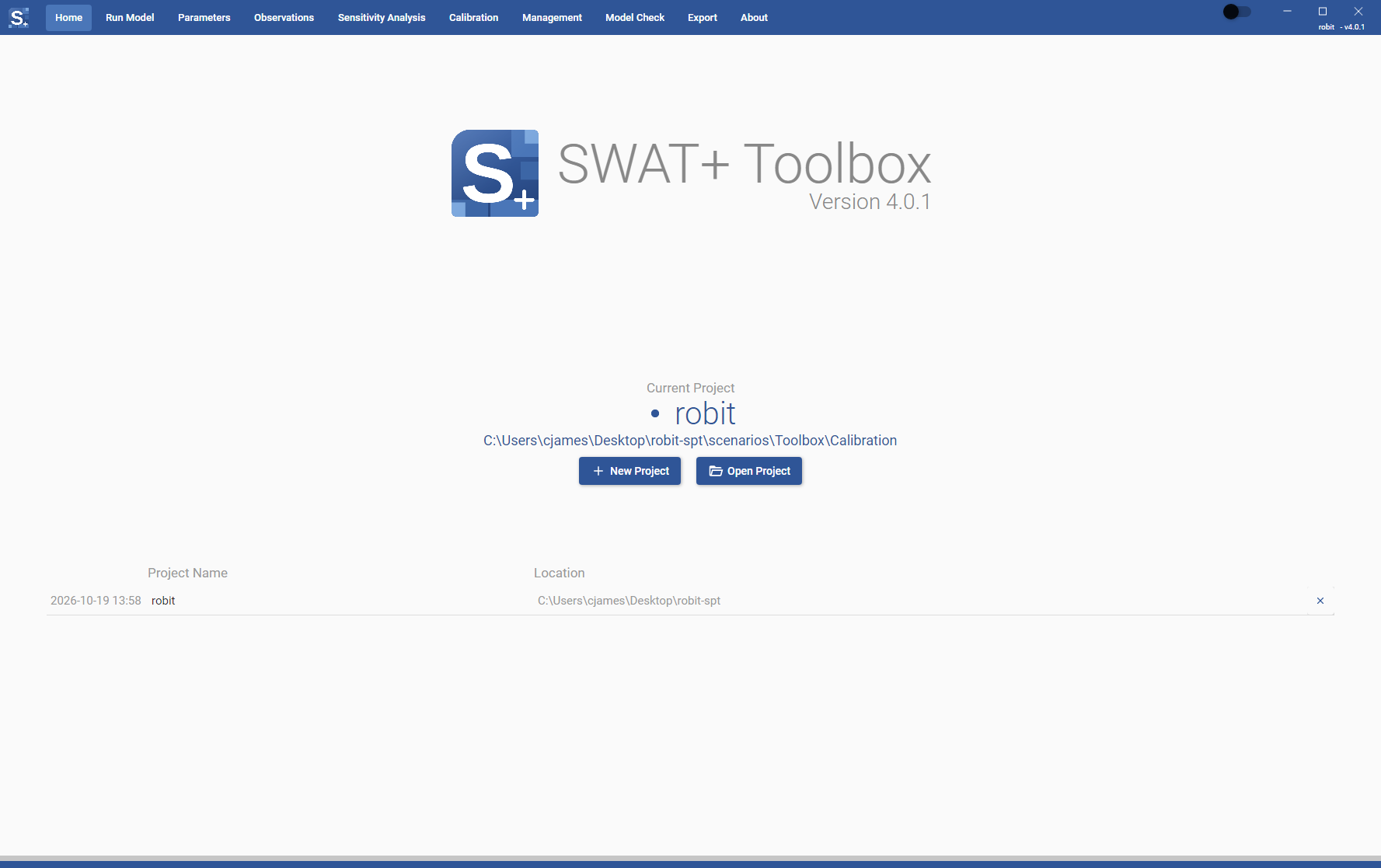Go to the Parameters tab
1381x868 pixels.
[204, 17]
